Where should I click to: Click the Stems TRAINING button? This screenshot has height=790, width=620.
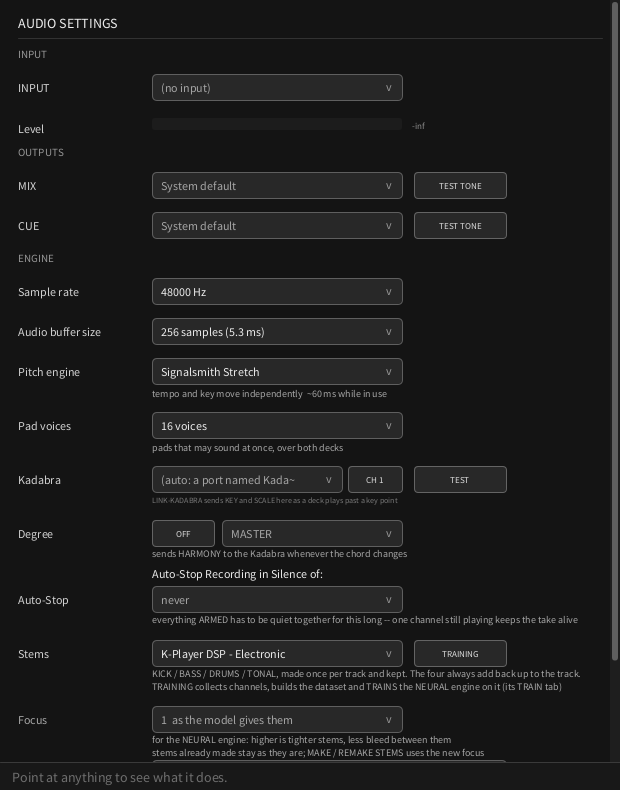[460, 653]
